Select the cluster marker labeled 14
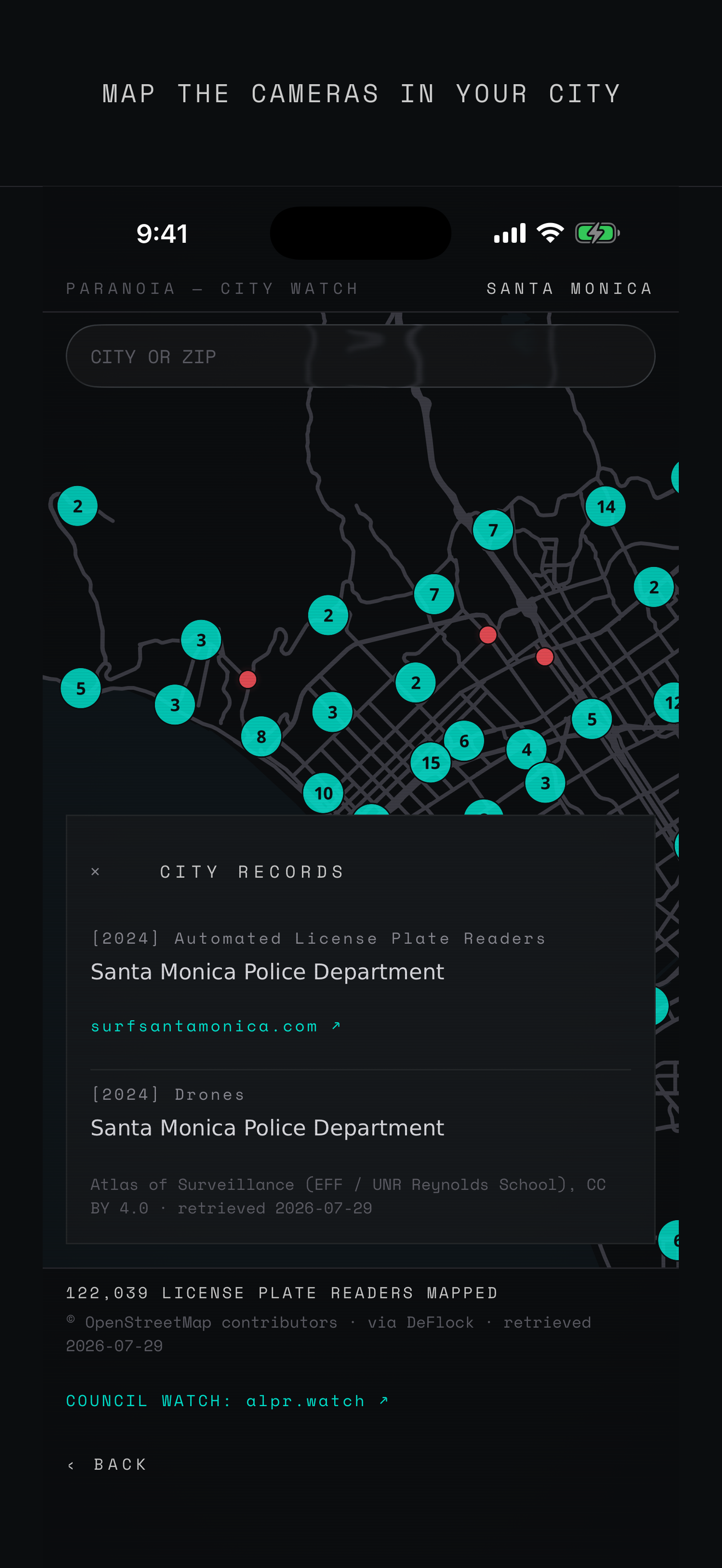 (x=605, y=506)
